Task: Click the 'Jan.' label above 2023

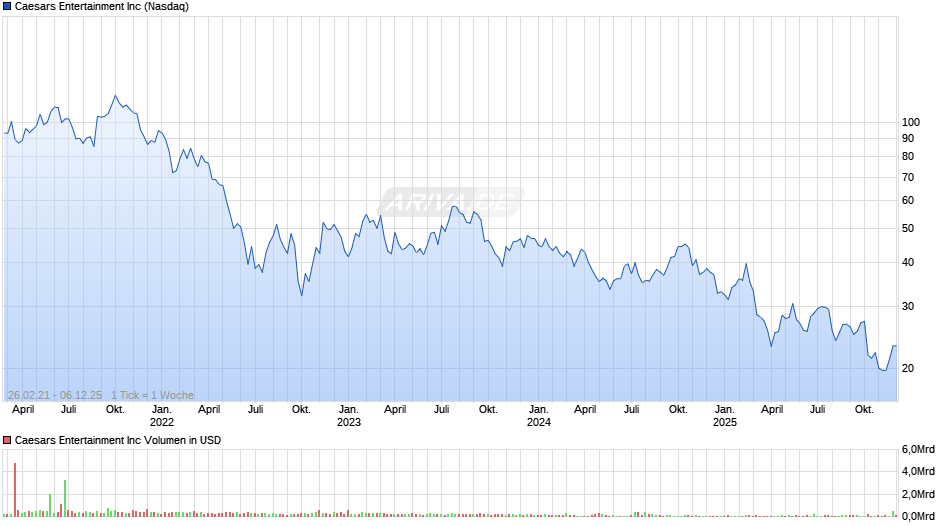Action: click(349, 410)
